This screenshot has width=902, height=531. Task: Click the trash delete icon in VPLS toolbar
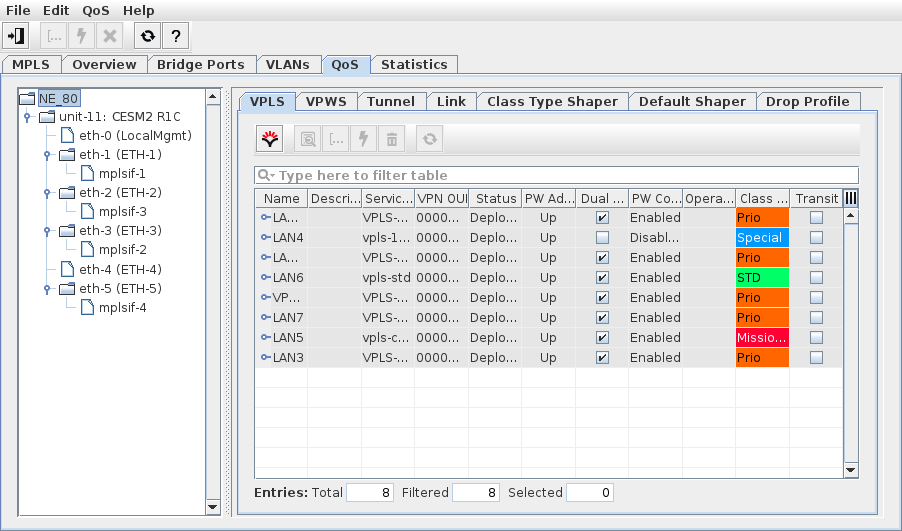point(392,139)
